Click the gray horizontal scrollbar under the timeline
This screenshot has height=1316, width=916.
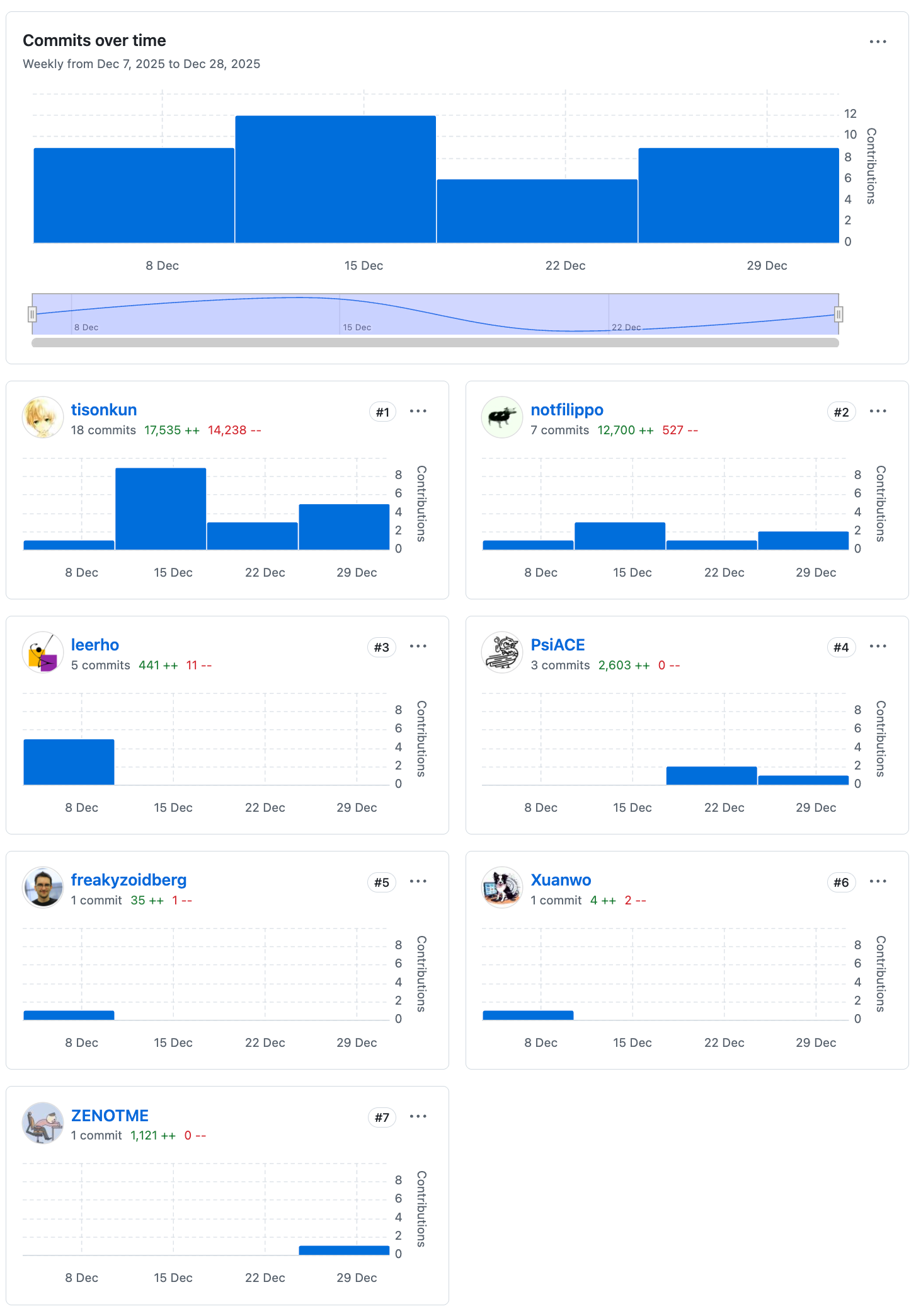[435, 343]
